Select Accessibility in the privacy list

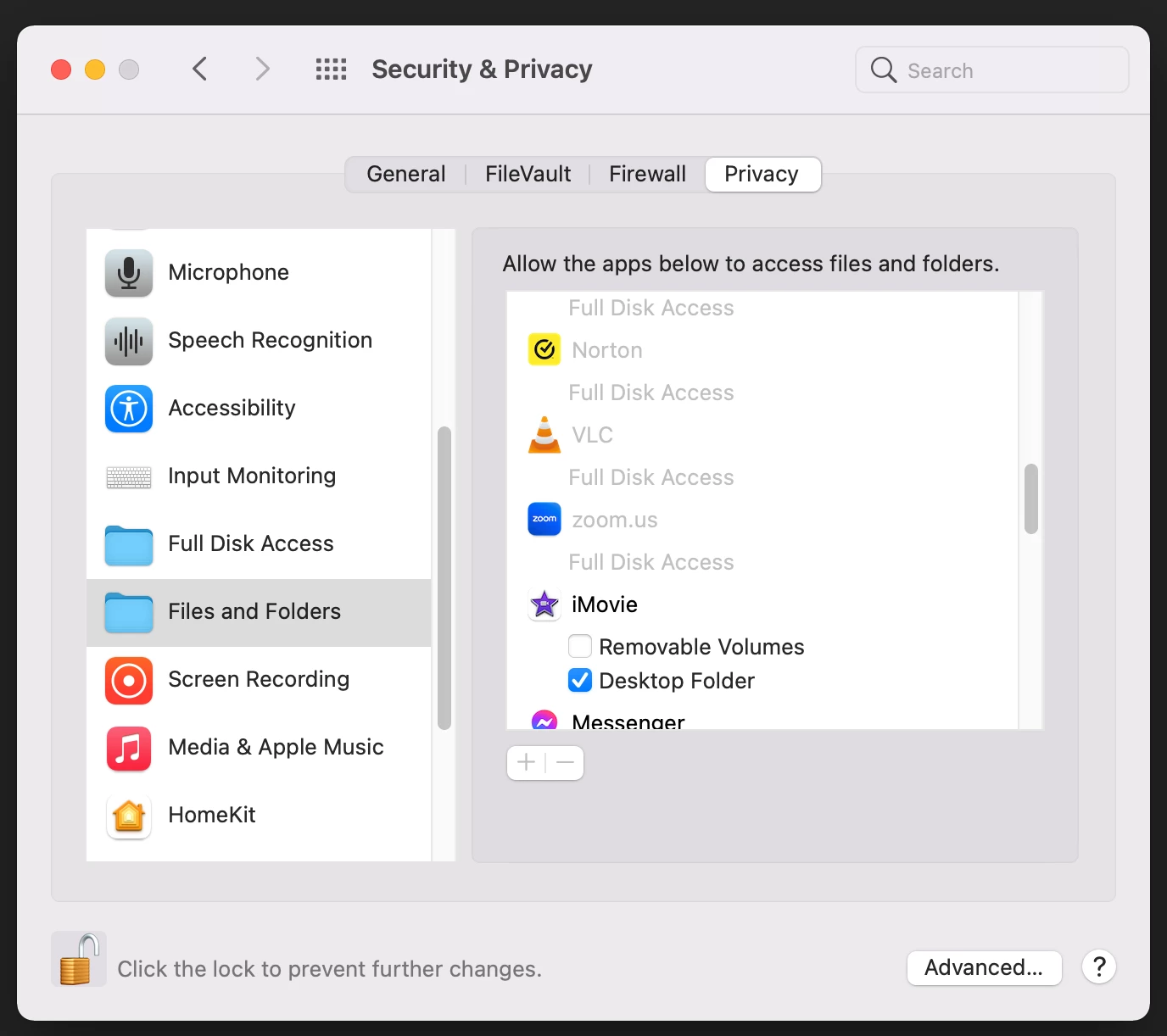[232, 408]
